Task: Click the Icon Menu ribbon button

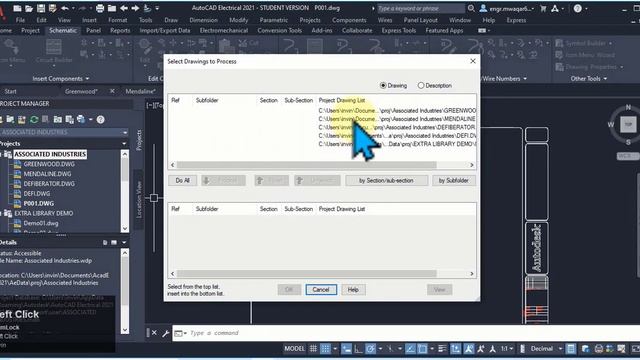Action: coord(11,51)
